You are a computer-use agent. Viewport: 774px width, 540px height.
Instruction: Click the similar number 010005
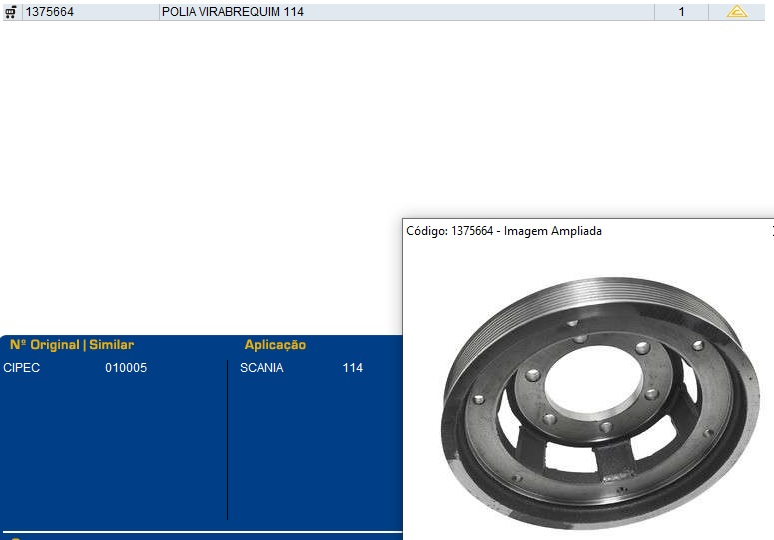point(126,368)
